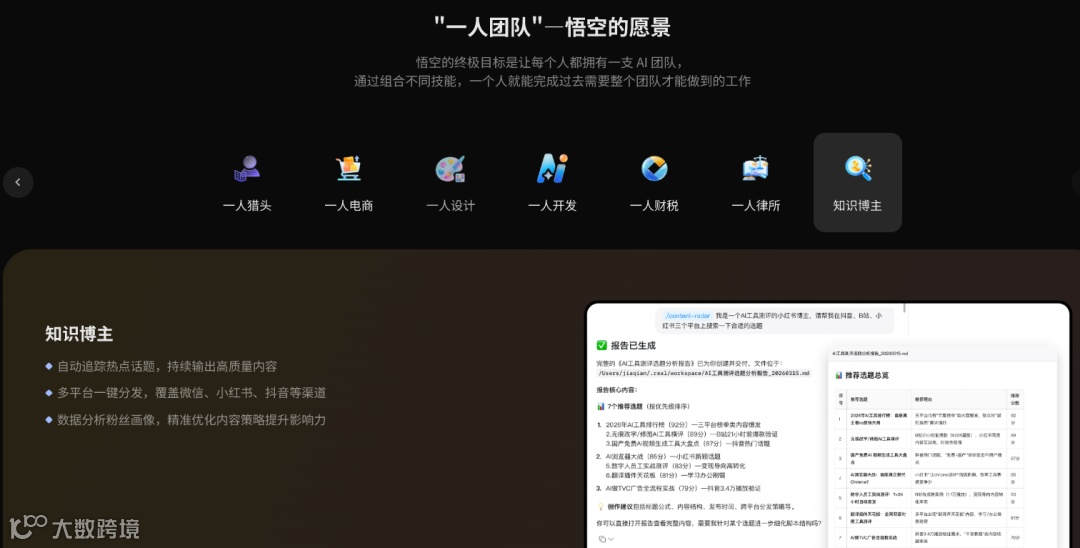Select the 一人猎头 tab
Image resolution: width=1080 pixels, height=548 pixels.
pyautogui.click(x=247, y=182)
